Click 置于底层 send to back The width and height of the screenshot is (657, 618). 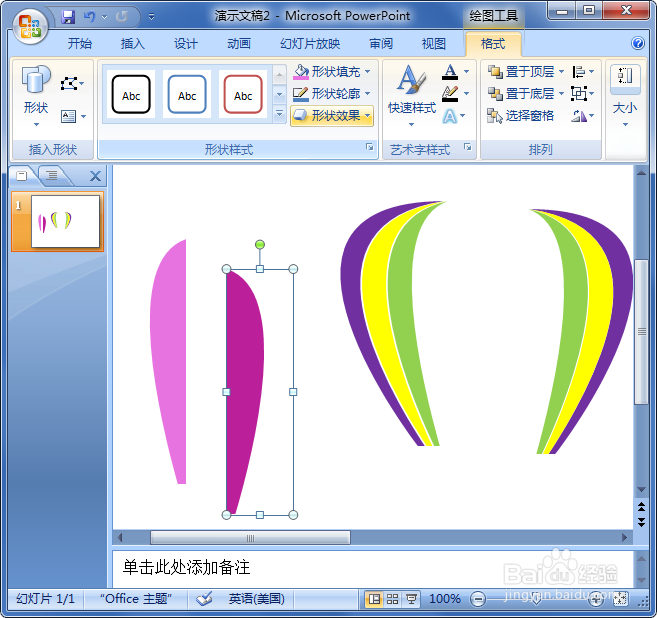[521, 93]
